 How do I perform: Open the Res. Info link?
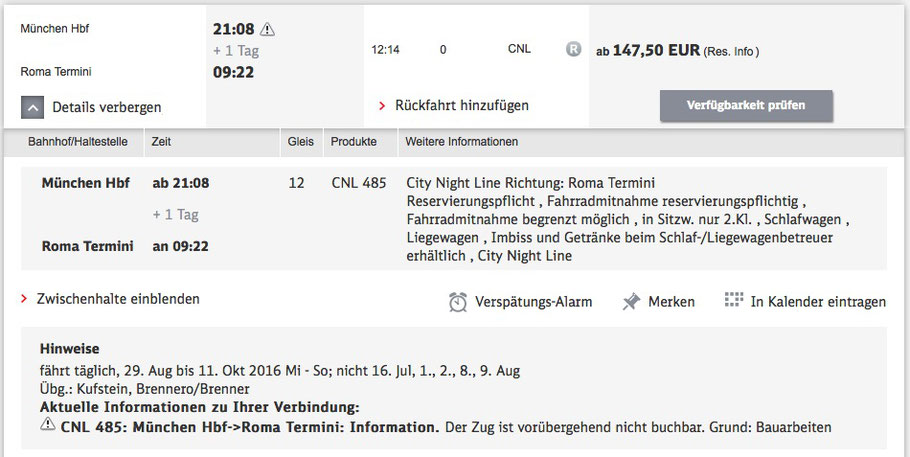(x=730, y=50)
